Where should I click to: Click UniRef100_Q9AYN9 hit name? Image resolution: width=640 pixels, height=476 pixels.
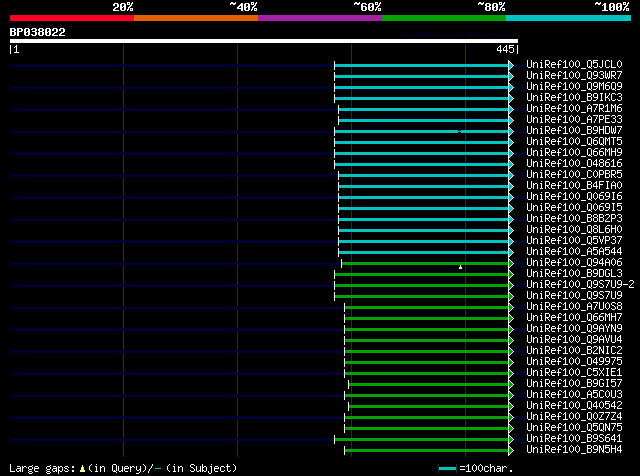pos(574,329)
